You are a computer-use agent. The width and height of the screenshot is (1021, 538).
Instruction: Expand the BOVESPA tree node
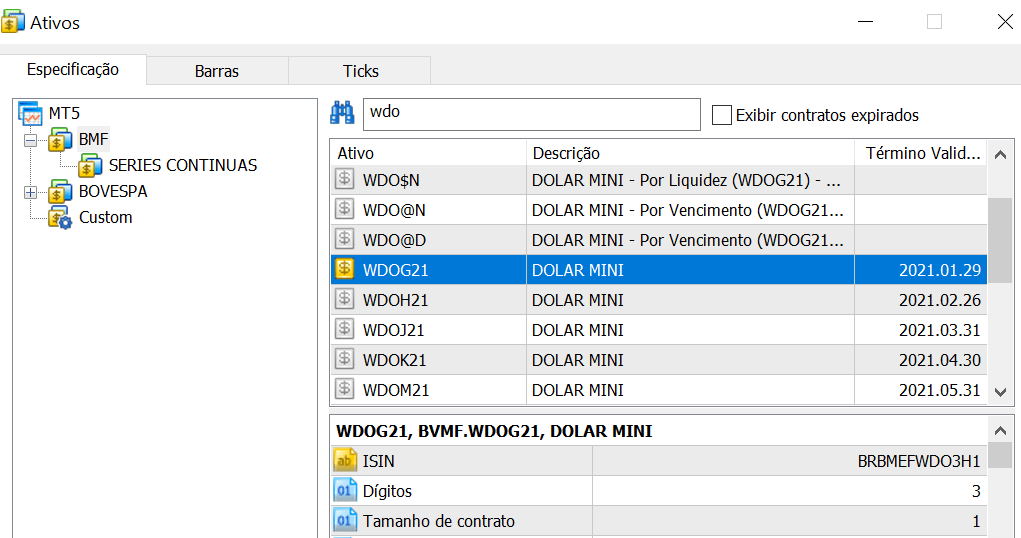pyautogui.click(x=30, y=192)
